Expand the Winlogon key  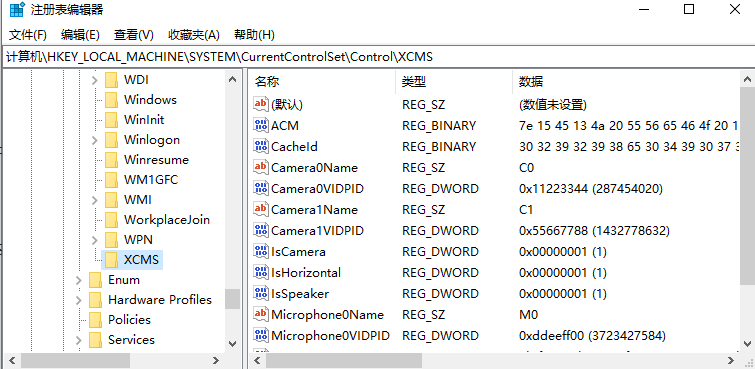(x=94, y=140)
